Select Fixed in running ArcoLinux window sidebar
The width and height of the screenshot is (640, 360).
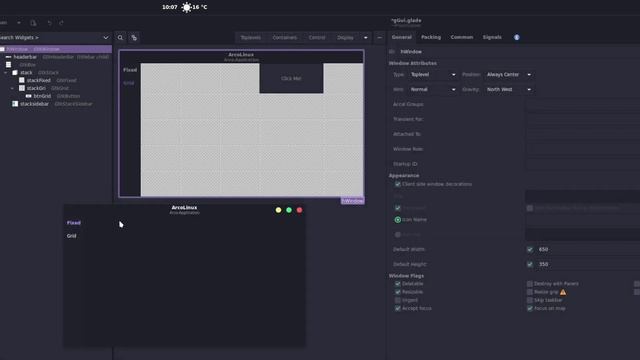(73, 223)
